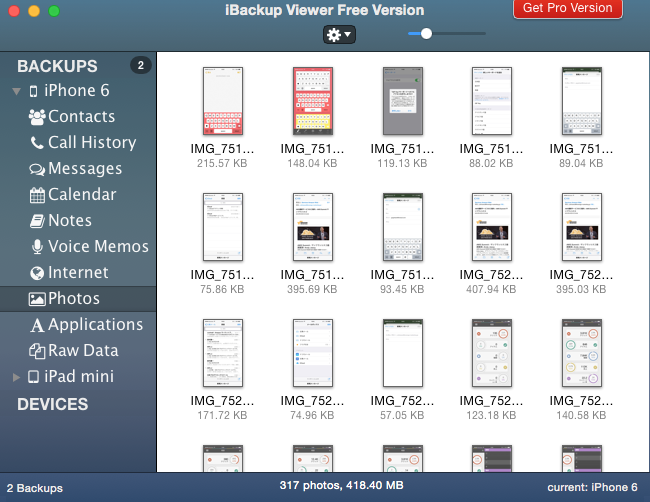Image resolution: width=650 pixels, height=502 pixels.
Task: Select the 123.18 KB photo thumbnail
Action: pos(492,353)
